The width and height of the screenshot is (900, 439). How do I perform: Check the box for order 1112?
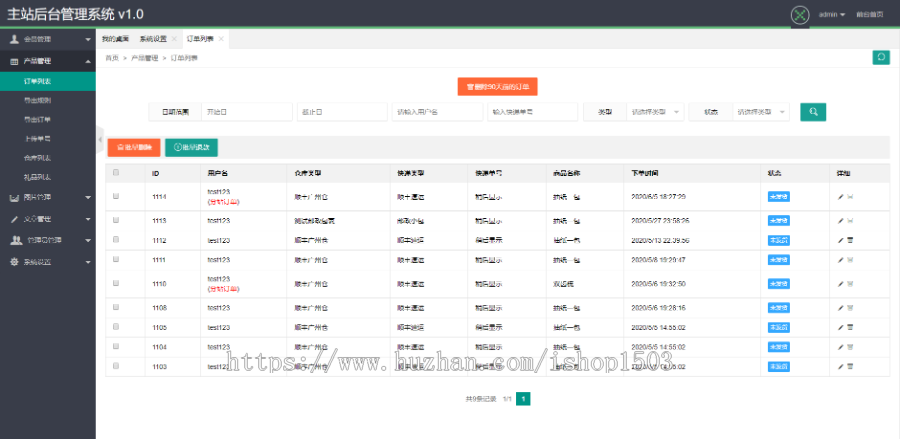[116, 239]
